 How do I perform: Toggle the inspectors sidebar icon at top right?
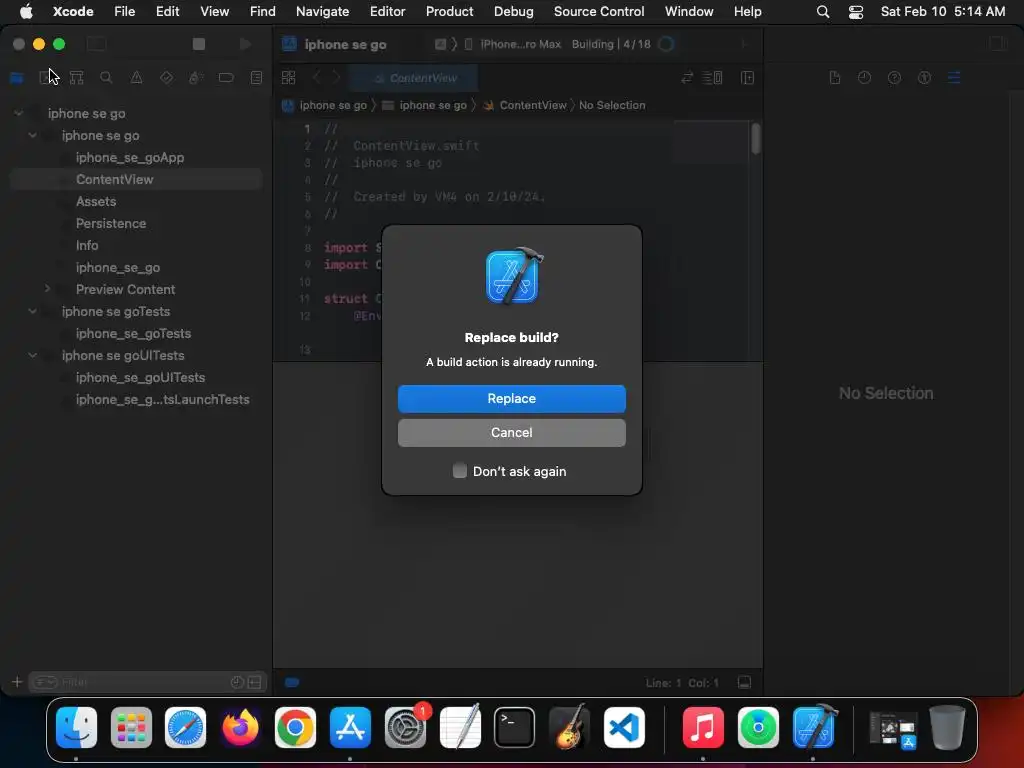coord(998,44)
